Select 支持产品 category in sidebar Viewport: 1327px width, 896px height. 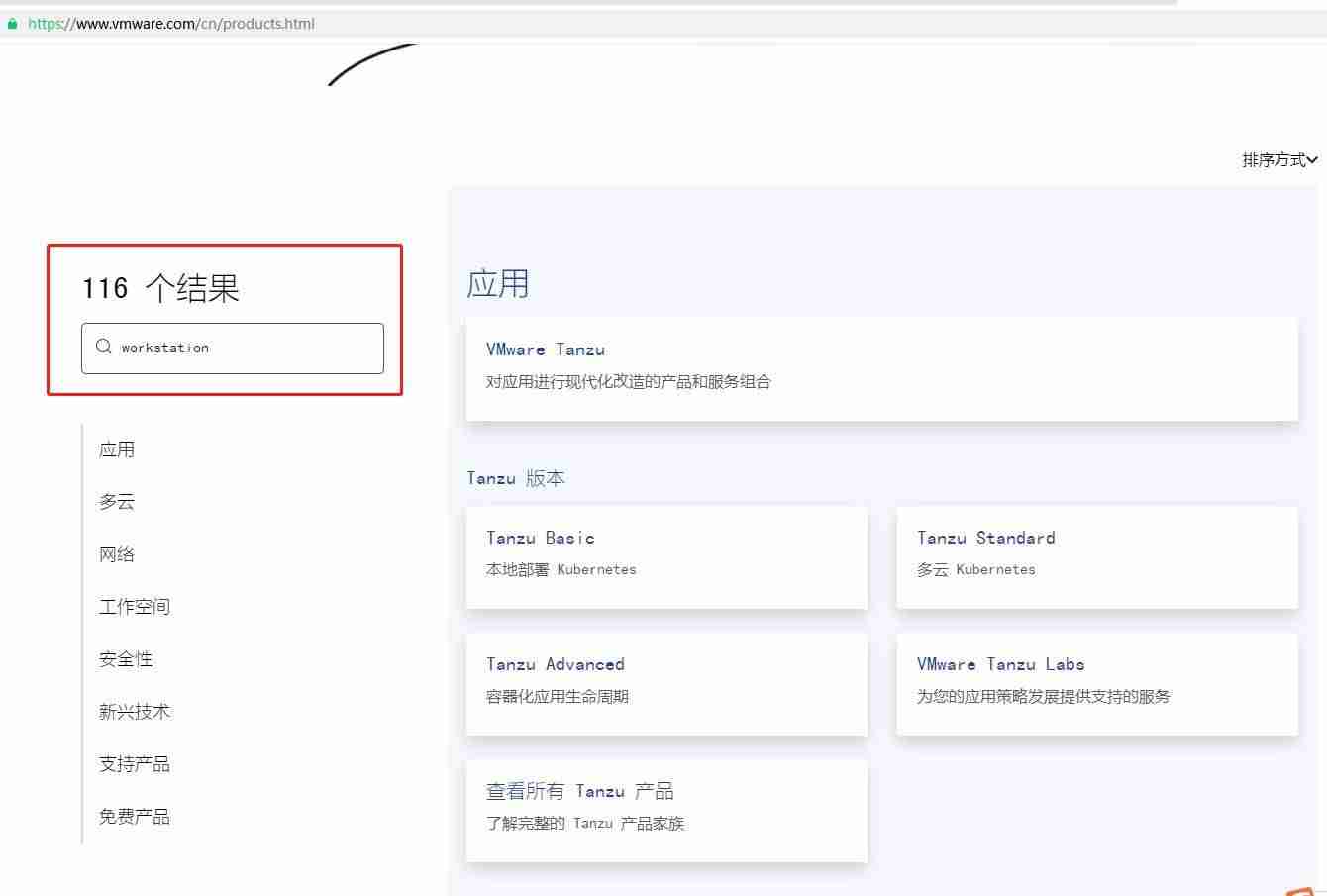pyautogui.click(x=135, y=764)
